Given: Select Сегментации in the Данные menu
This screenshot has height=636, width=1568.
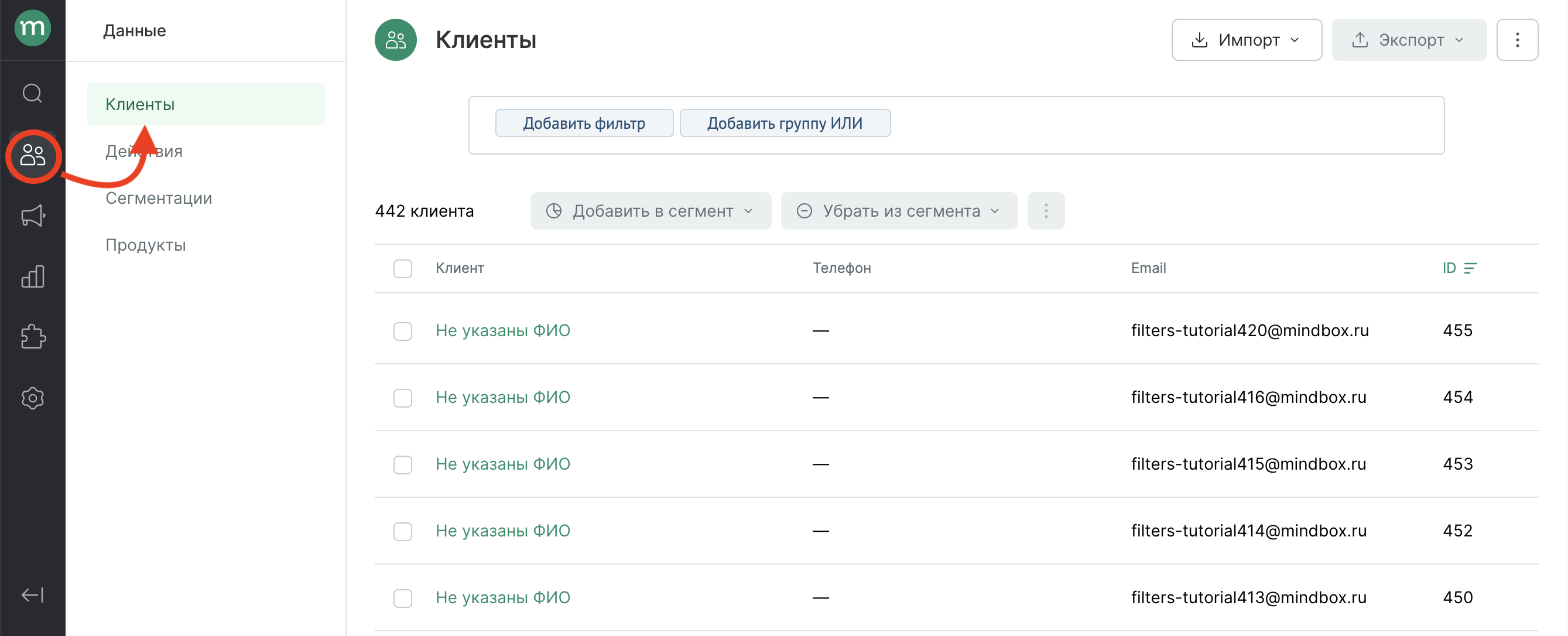Looking at the screenshot, I should (x=158, y=198).
